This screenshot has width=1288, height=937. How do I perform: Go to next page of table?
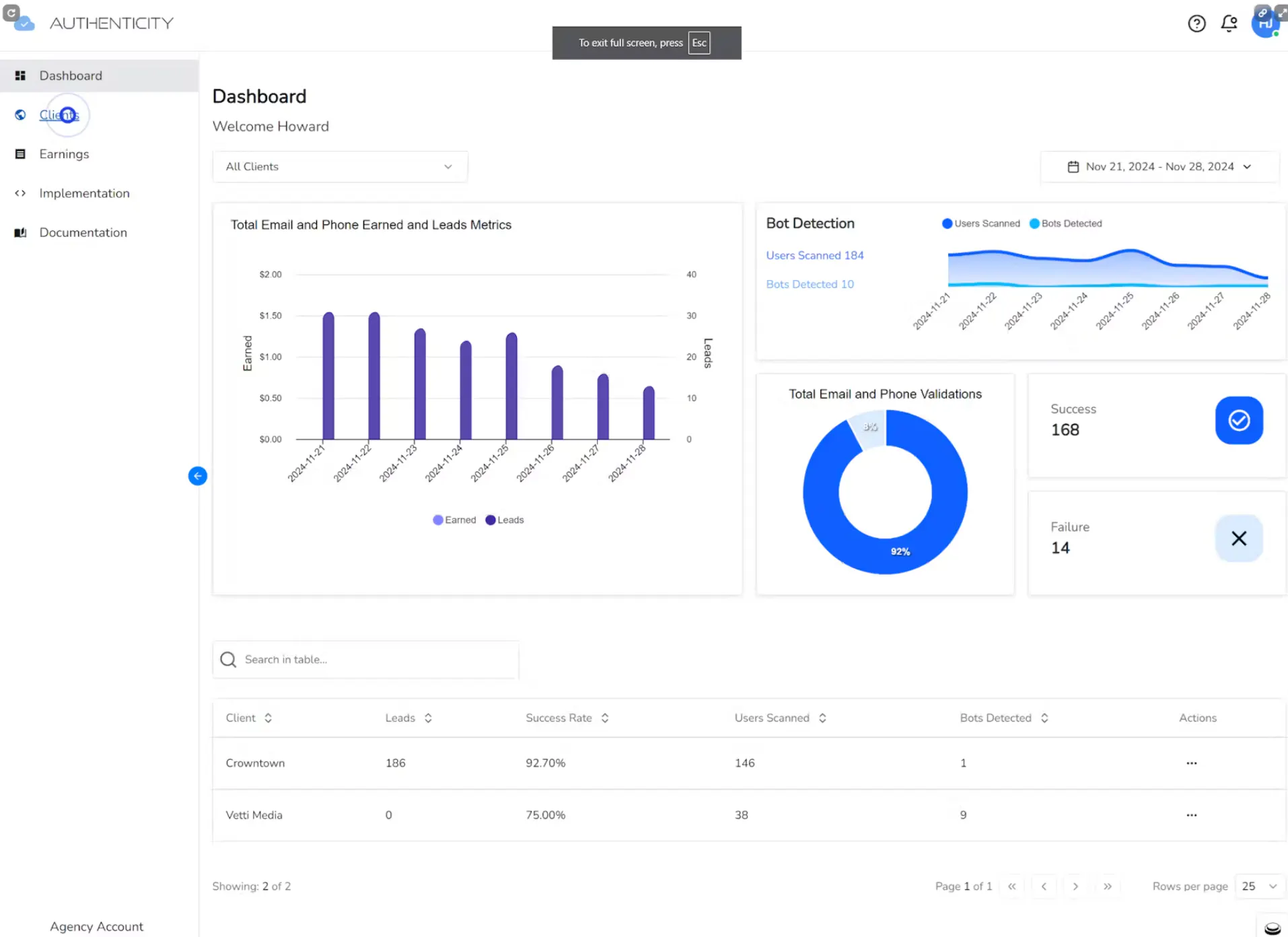1075,887
